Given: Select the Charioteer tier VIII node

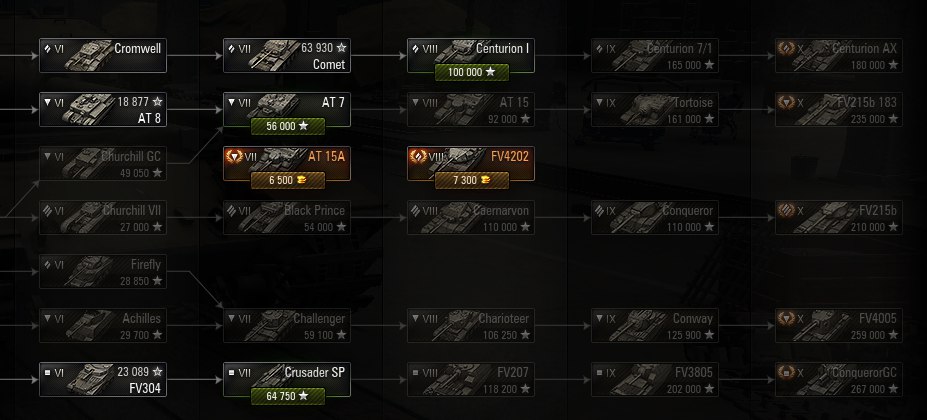Looking at the screenshot, I should click(471, 325).
